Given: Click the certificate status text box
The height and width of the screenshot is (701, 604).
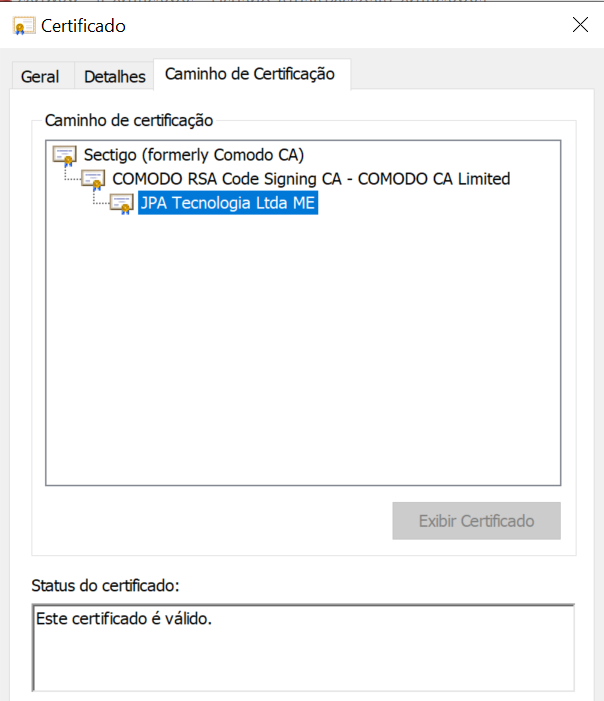Looking at the screenshot, I should pos(303,647).
